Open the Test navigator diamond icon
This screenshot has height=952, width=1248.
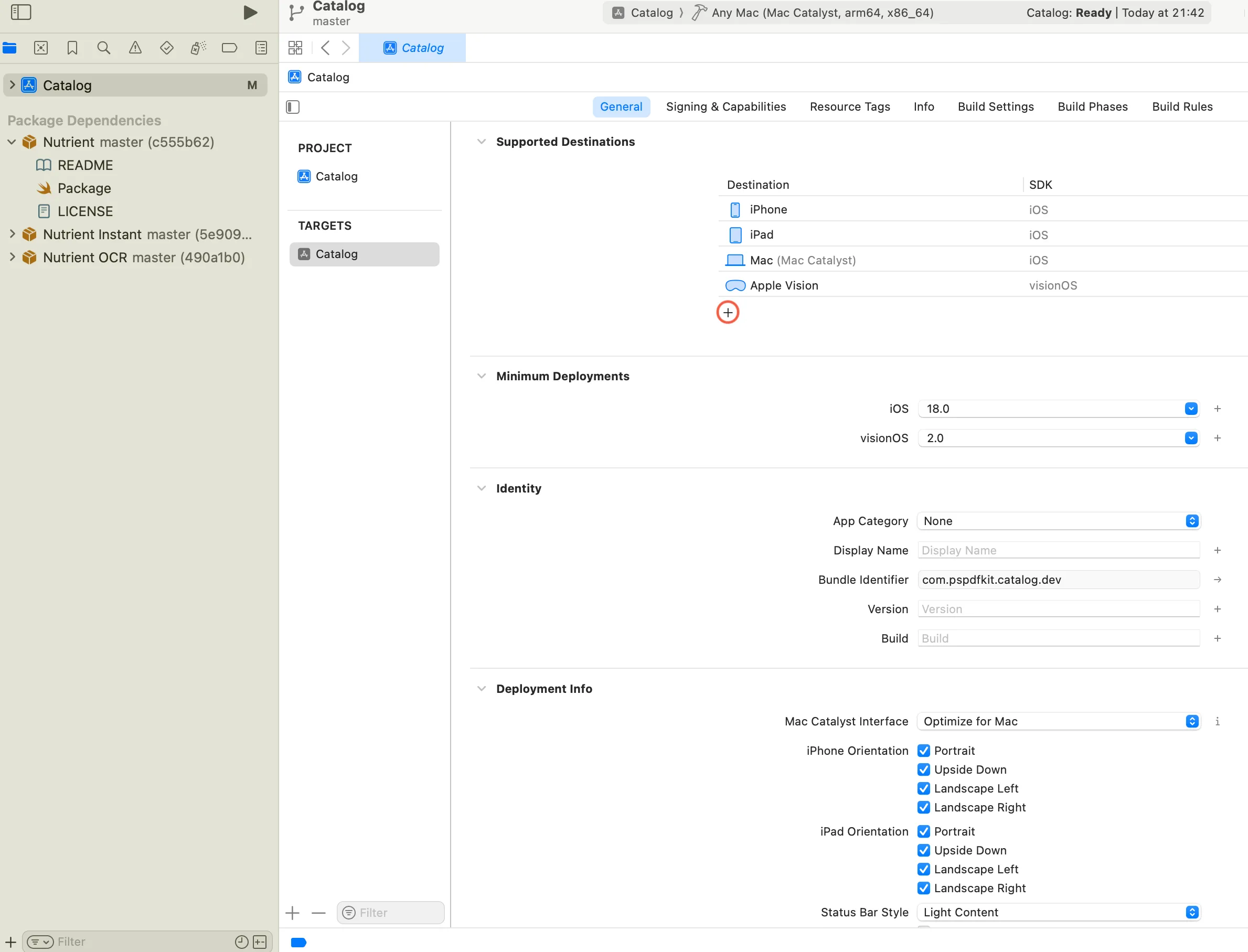pos(167,48)
